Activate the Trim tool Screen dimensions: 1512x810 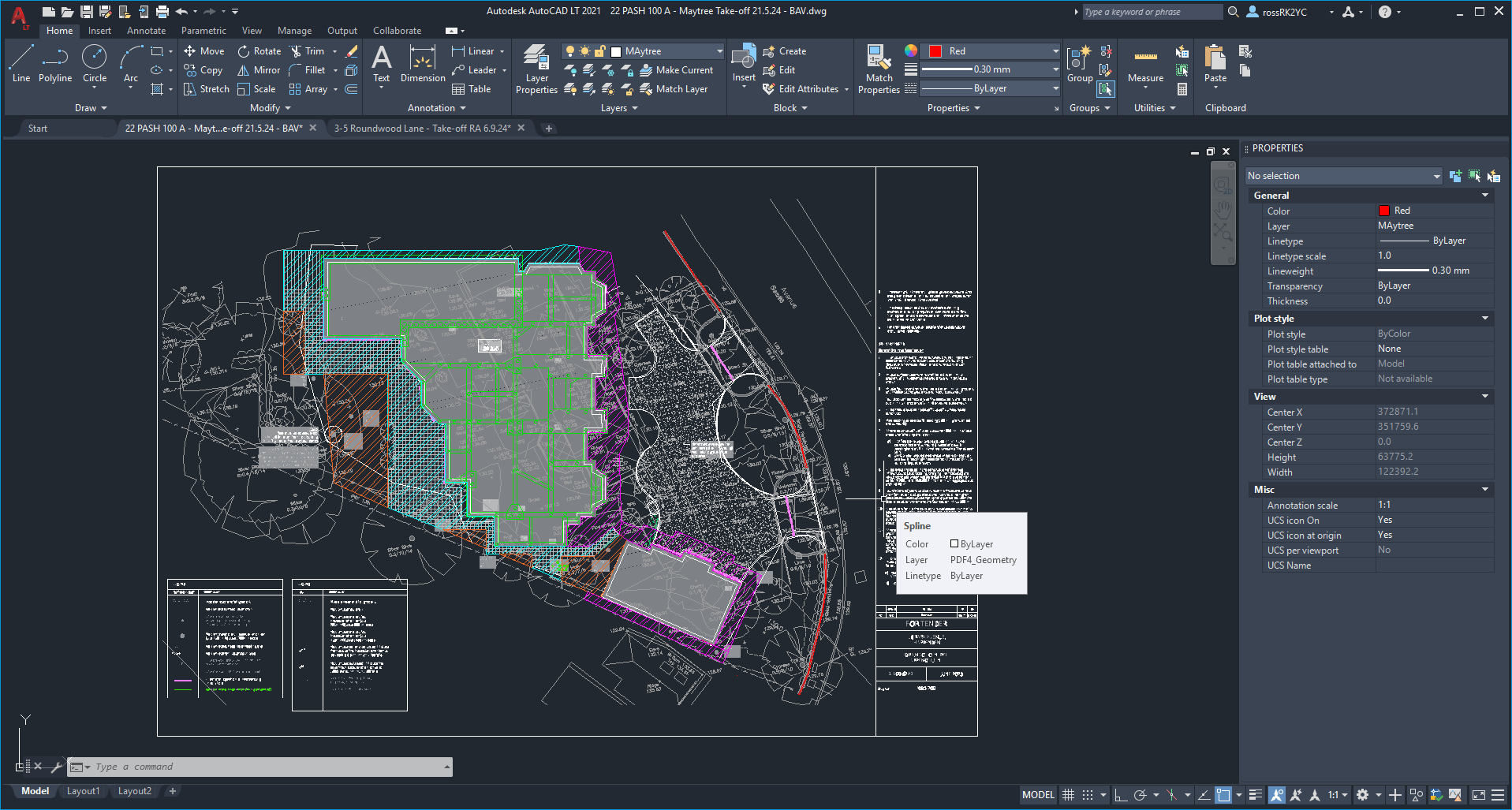(x=312, y=50)
